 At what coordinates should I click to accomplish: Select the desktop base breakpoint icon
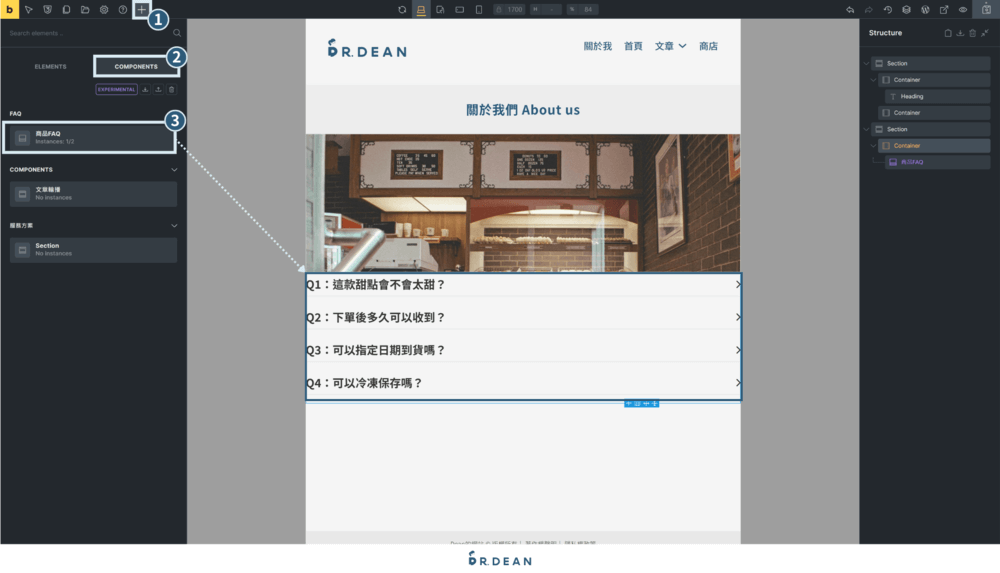tap(421, 9)
